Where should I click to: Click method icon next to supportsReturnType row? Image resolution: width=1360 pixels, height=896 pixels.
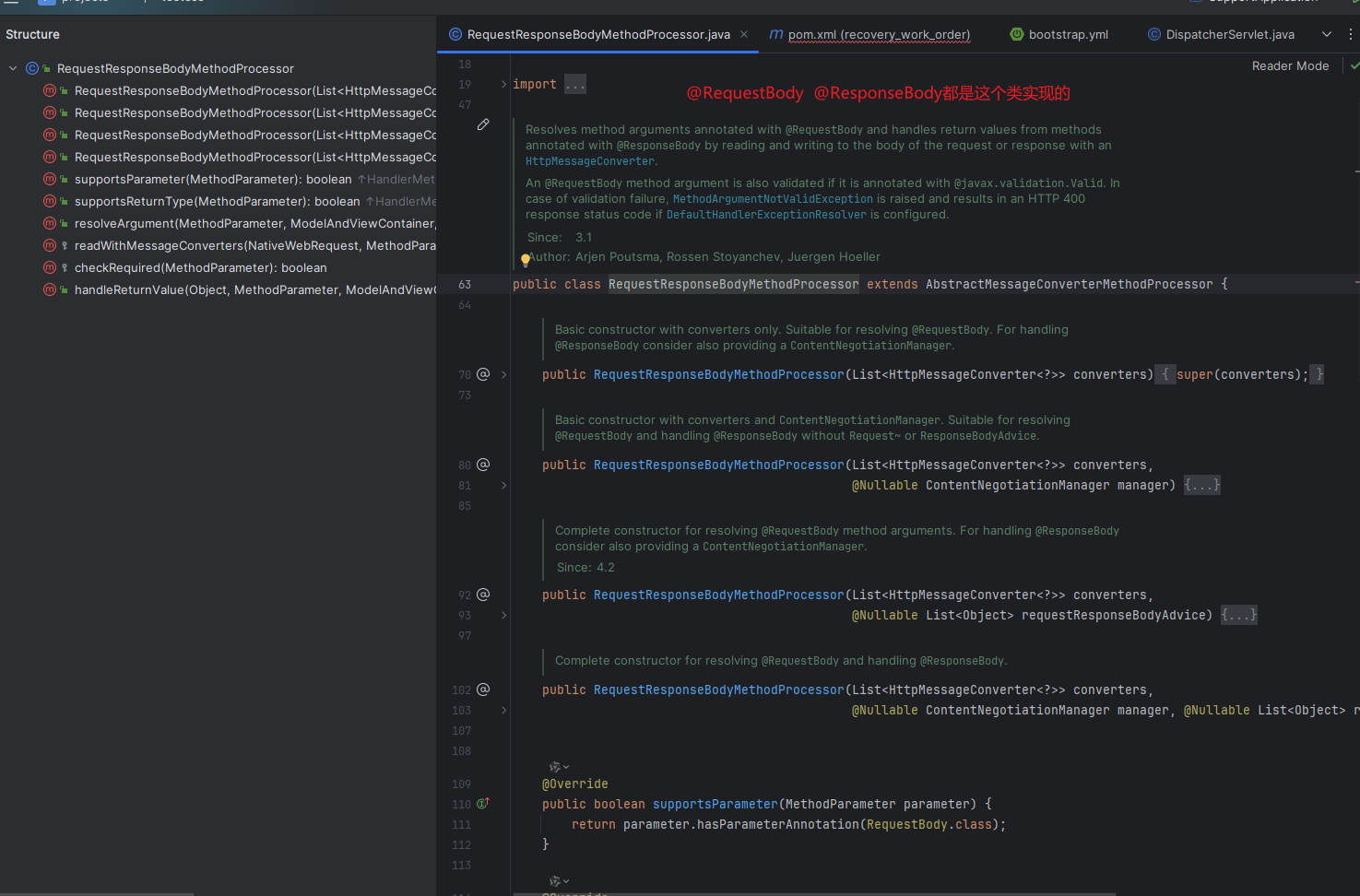coord(50,201)
